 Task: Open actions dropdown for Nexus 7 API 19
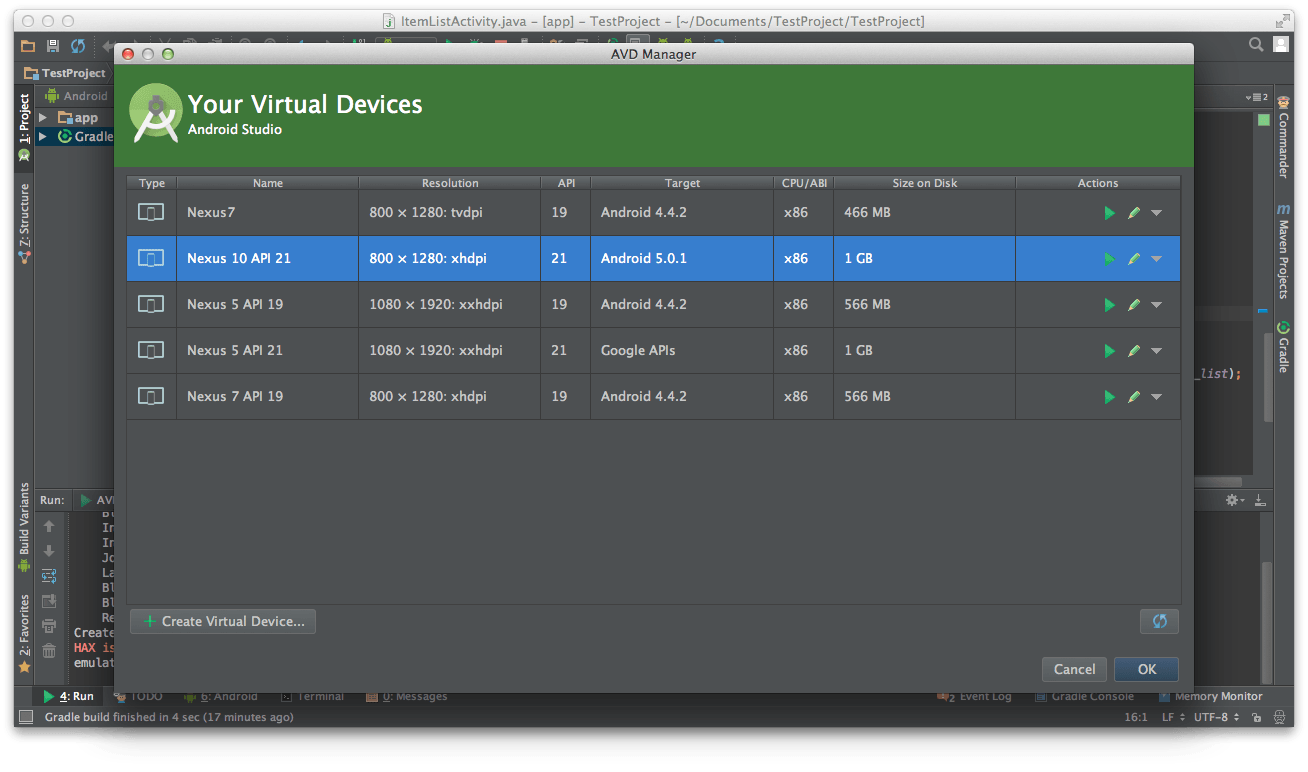[1157, 397]
